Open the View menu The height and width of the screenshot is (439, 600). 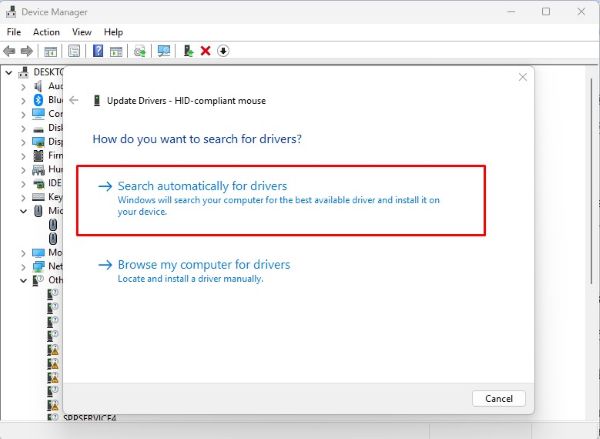(x=82, y=32)
